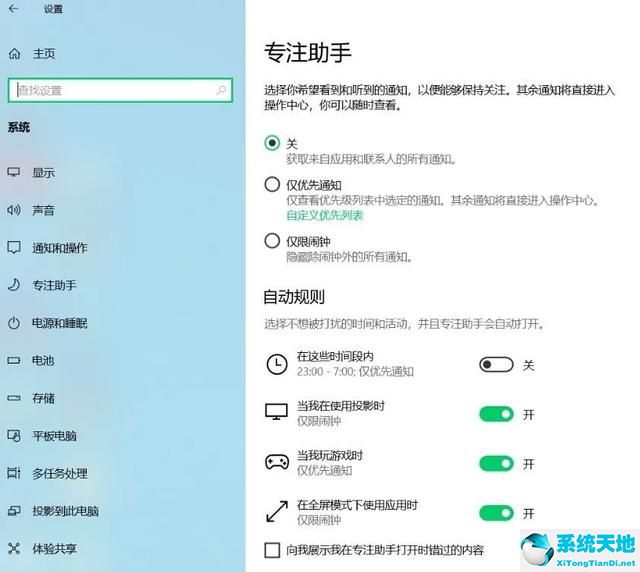Turn off the 当我在使用投影时 toggle

tap(496, 413)
